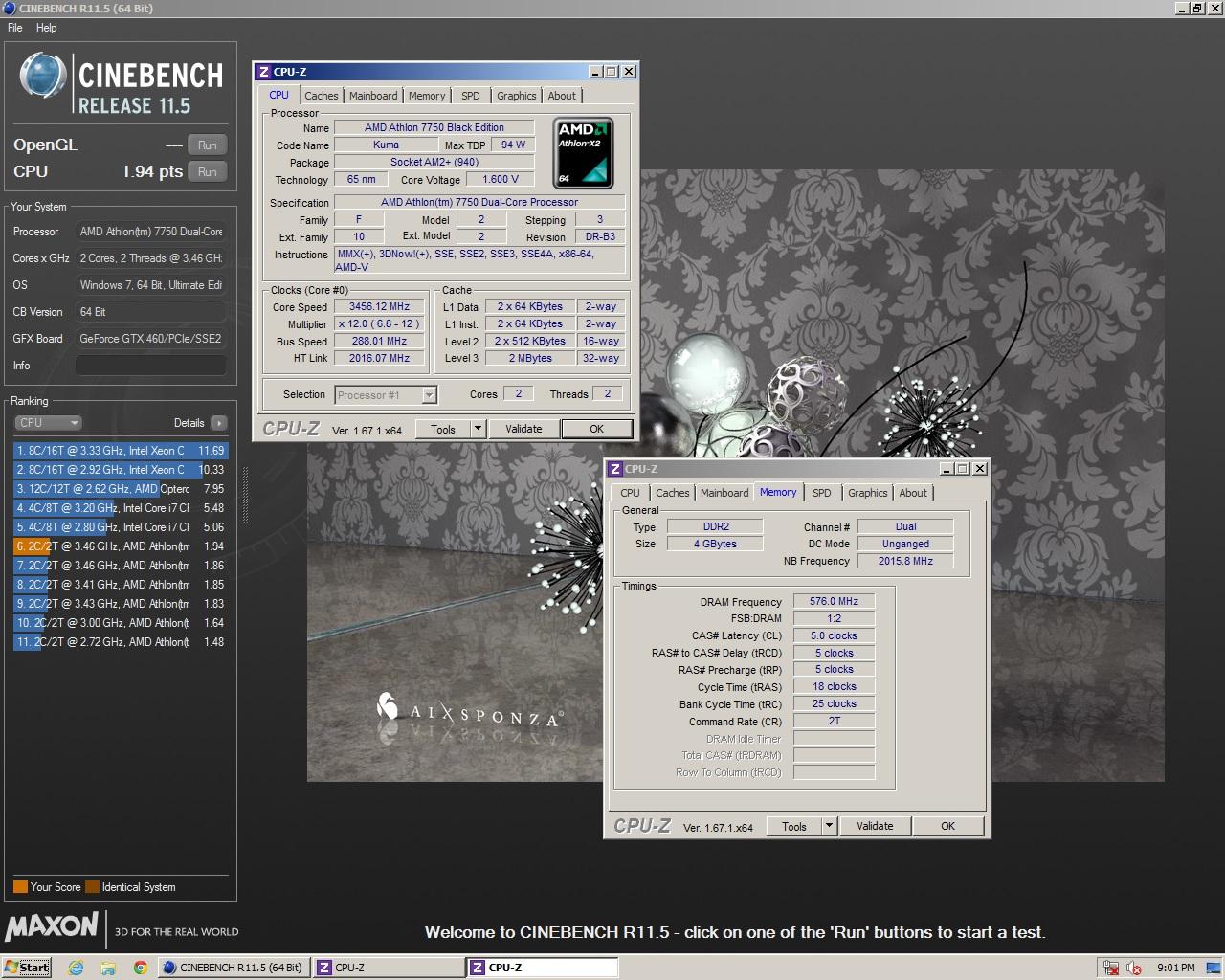Click the AIXSPONZA logo in render view

coord(470,709)
